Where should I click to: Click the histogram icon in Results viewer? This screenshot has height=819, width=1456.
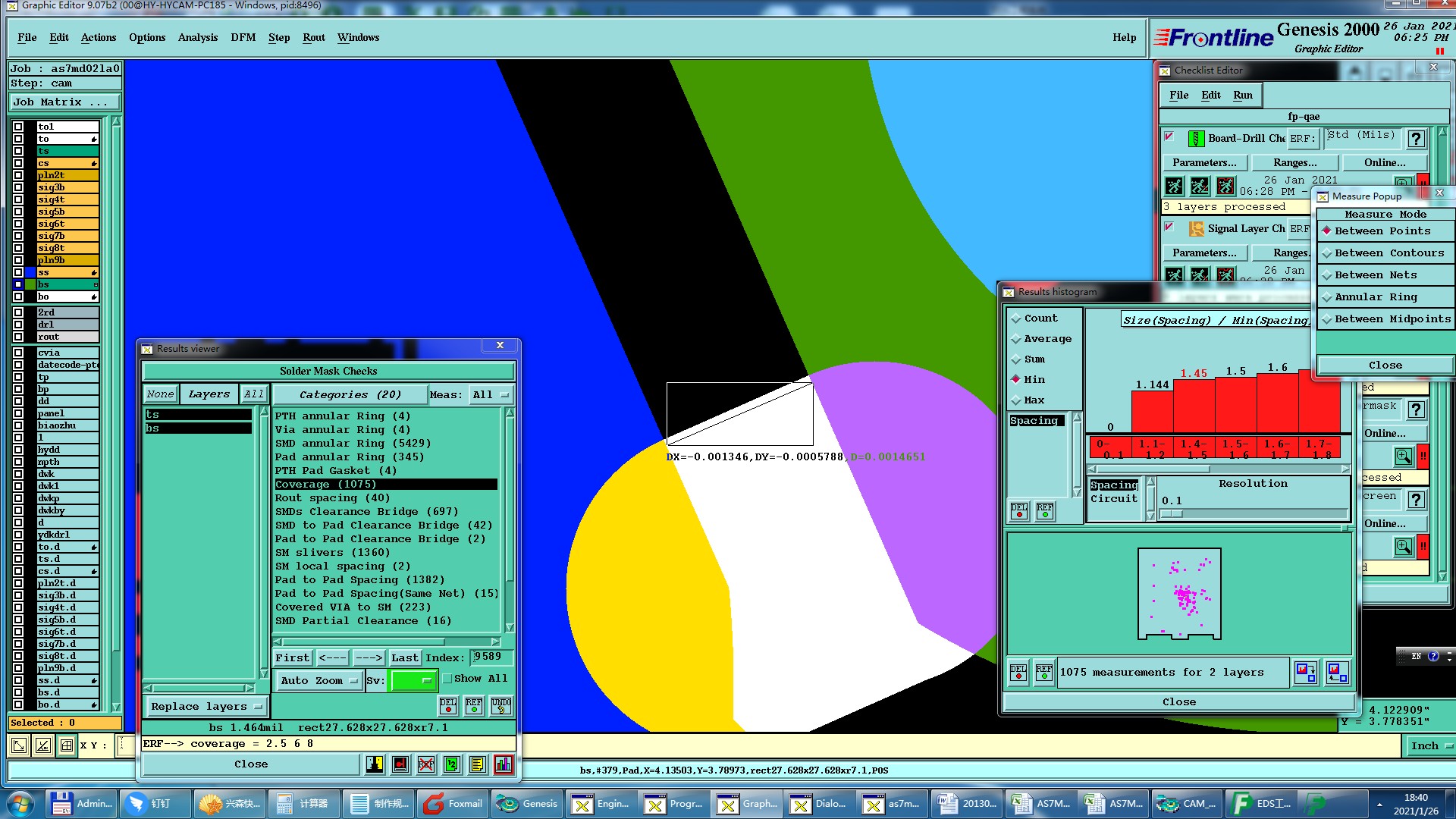(x=504, y=764)
